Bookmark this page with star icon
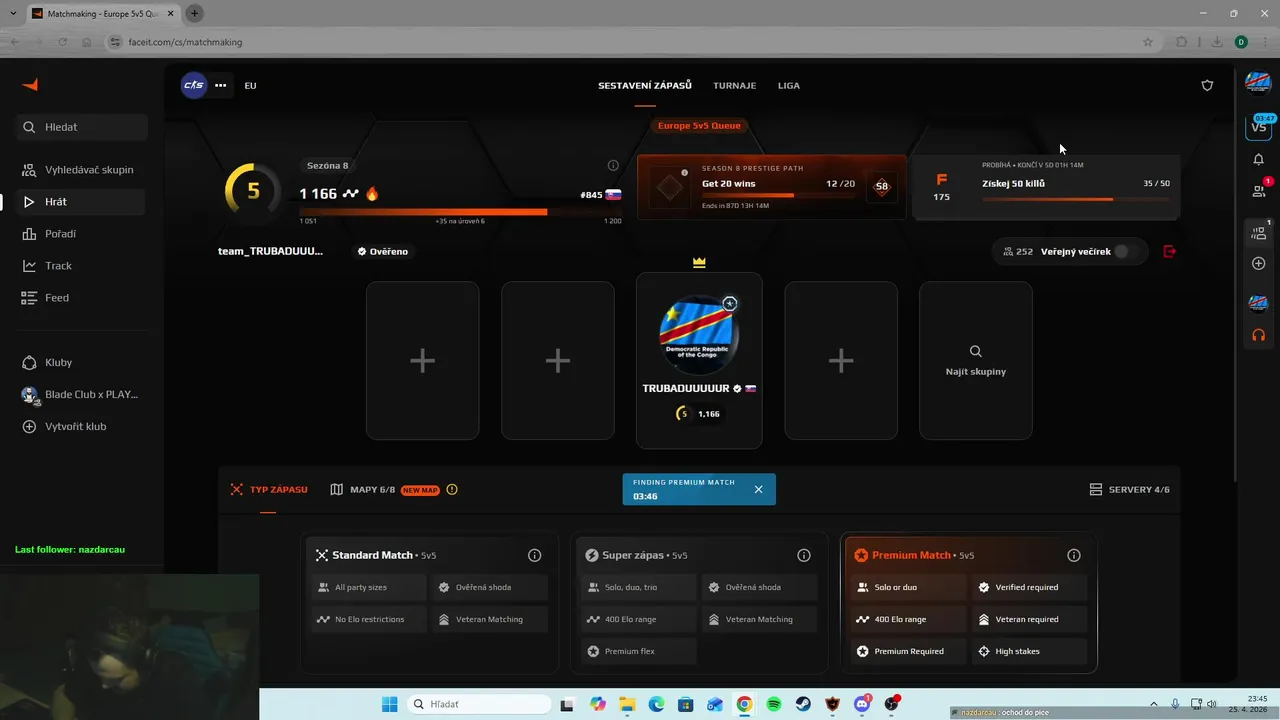1280x720 pixels. [x=1148, y=42]
